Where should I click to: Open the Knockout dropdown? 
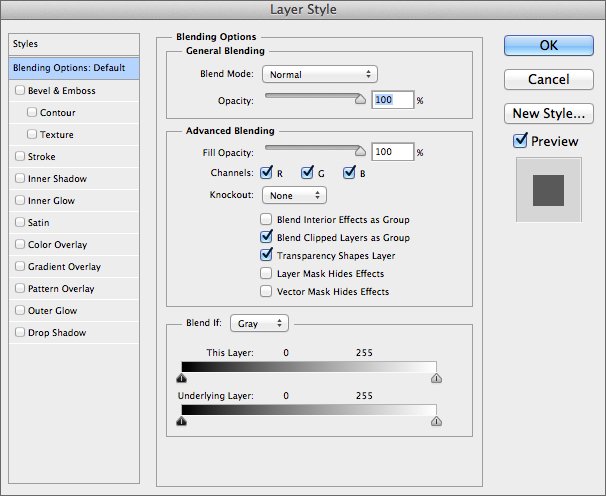click(294, 195)
